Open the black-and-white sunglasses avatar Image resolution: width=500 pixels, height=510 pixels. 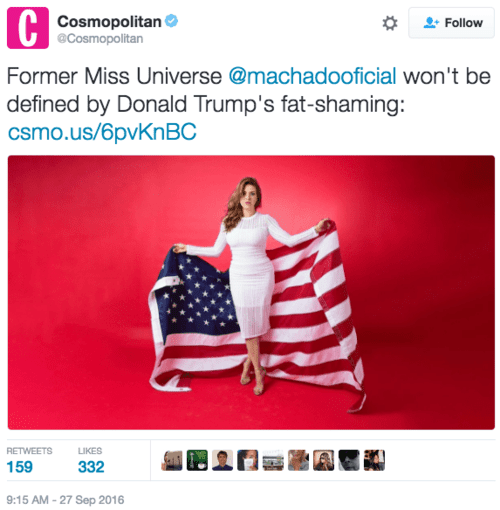click(x=349, y=460)
